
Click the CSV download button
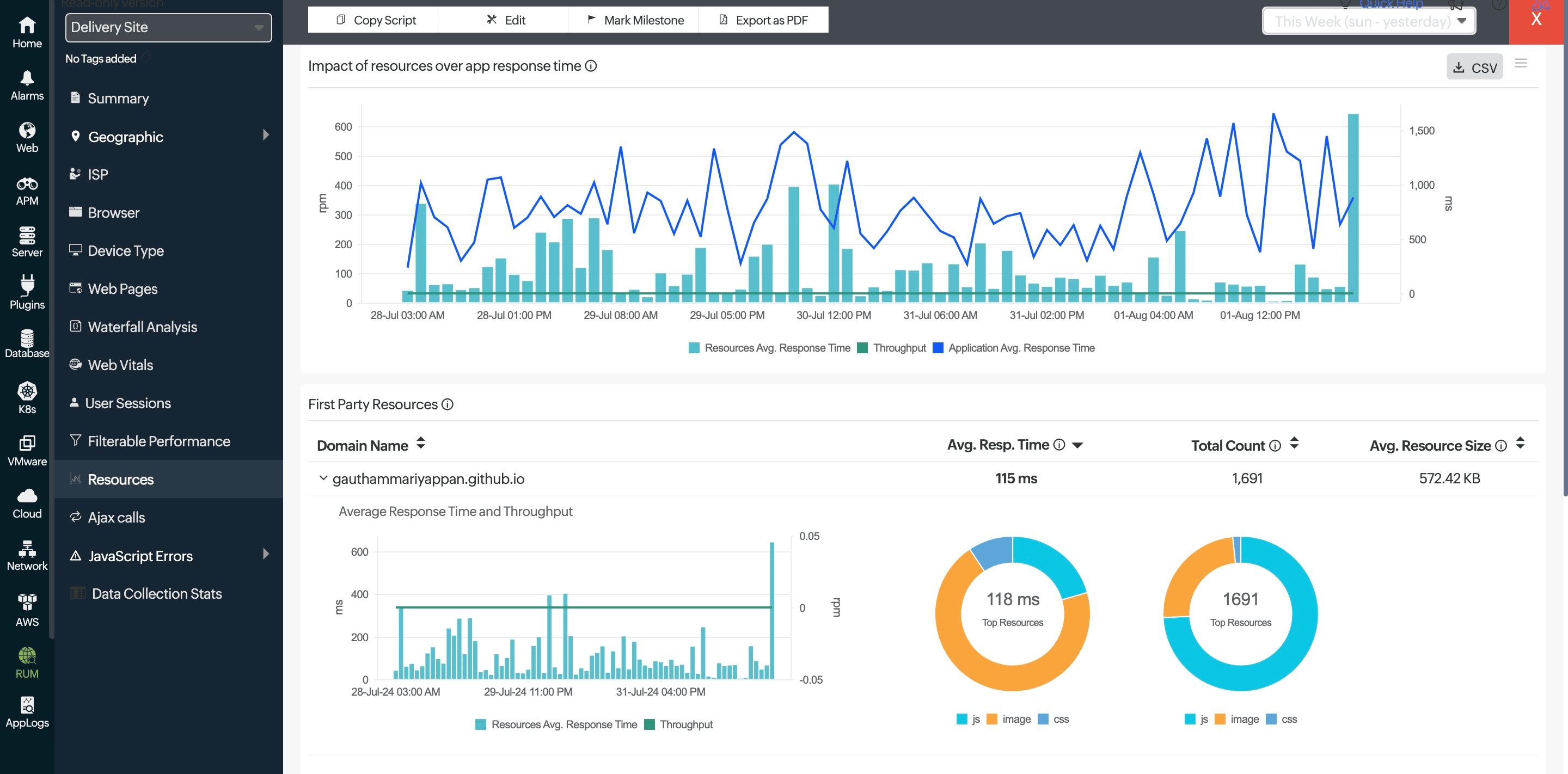tap(1474, 67)
